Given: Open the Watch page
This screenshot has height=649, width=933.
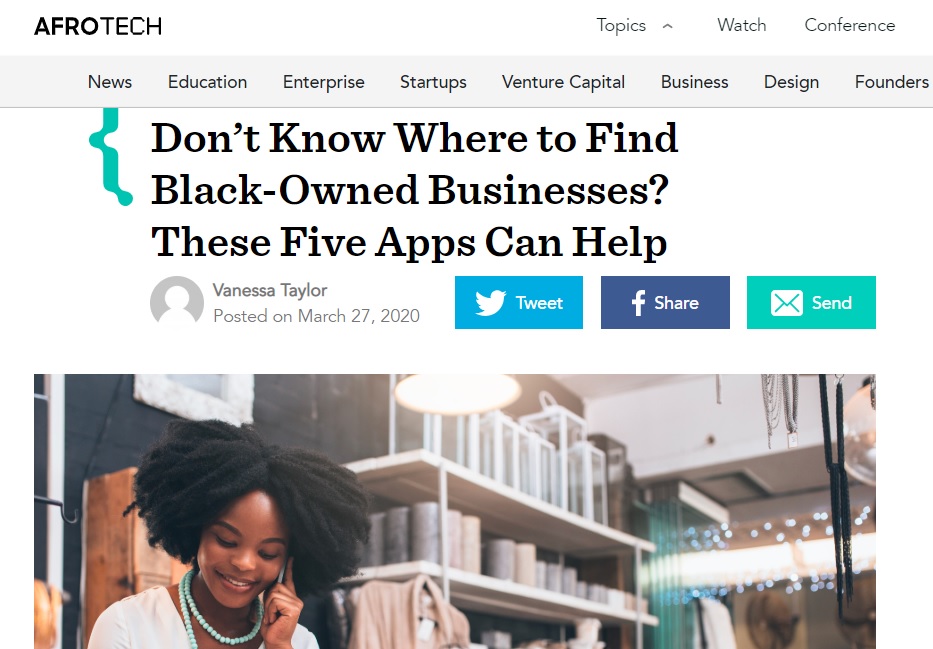Looking at the screenshot, I should click(x=741, y=25).
